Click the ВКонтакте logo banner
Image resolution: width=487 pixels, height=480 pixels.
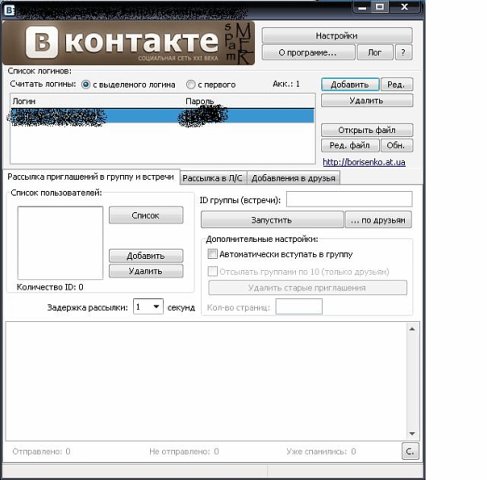[129, 43]
